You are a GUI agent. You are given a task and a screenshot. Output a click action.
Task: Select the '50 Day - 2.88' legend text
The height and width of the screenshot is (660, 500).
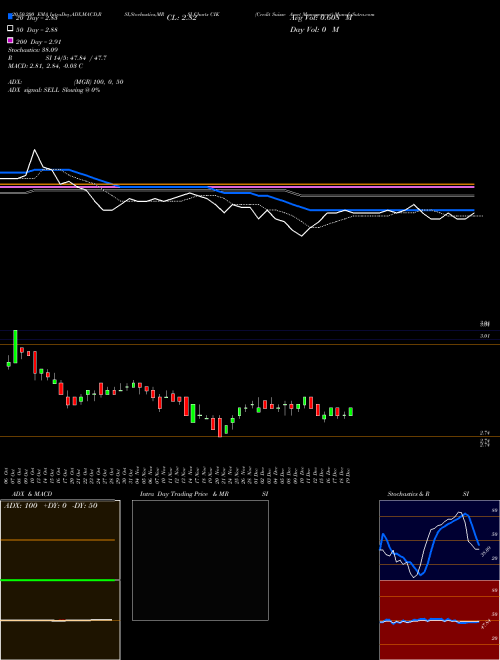coord(37,30)
